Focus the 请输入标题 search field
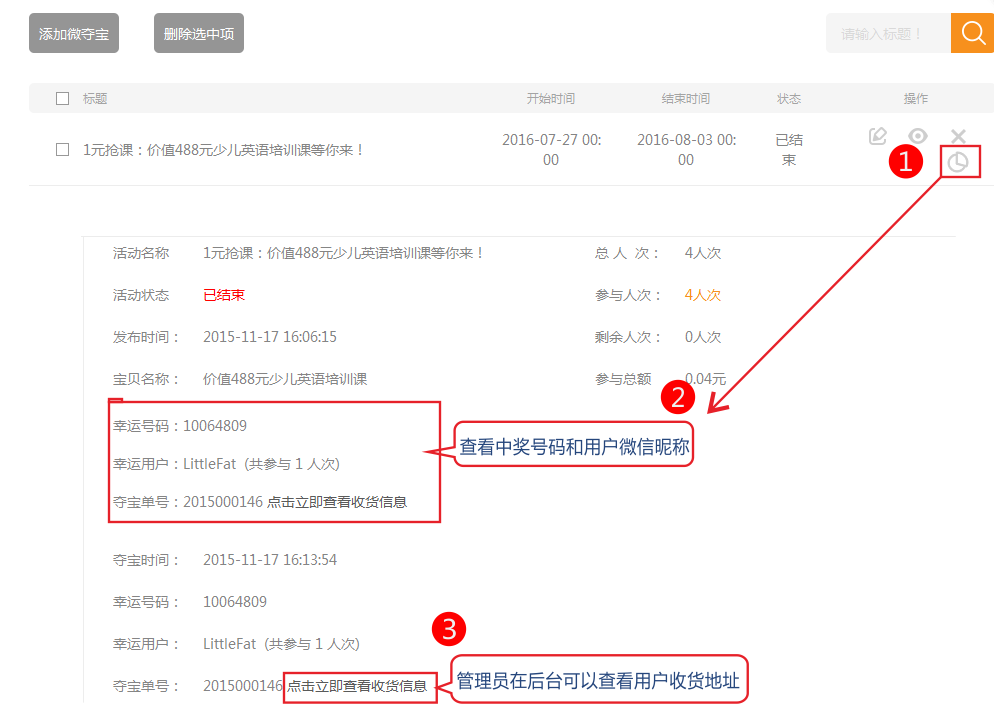 [x=887, y=33]
